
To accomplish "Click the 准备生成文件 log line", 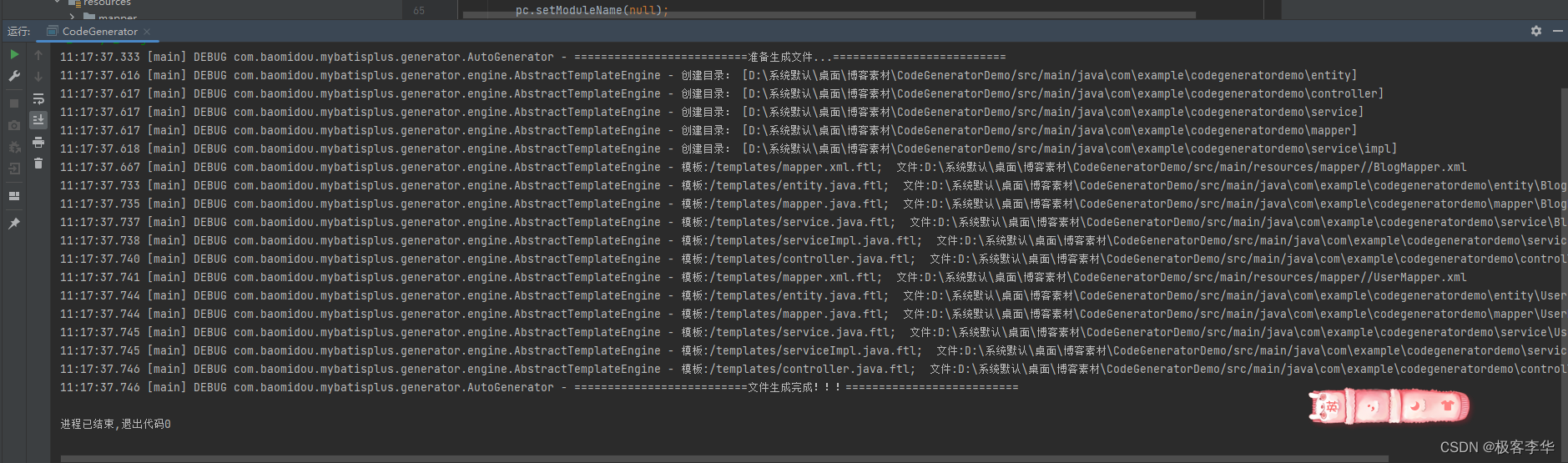I will (x=532, y=57).
